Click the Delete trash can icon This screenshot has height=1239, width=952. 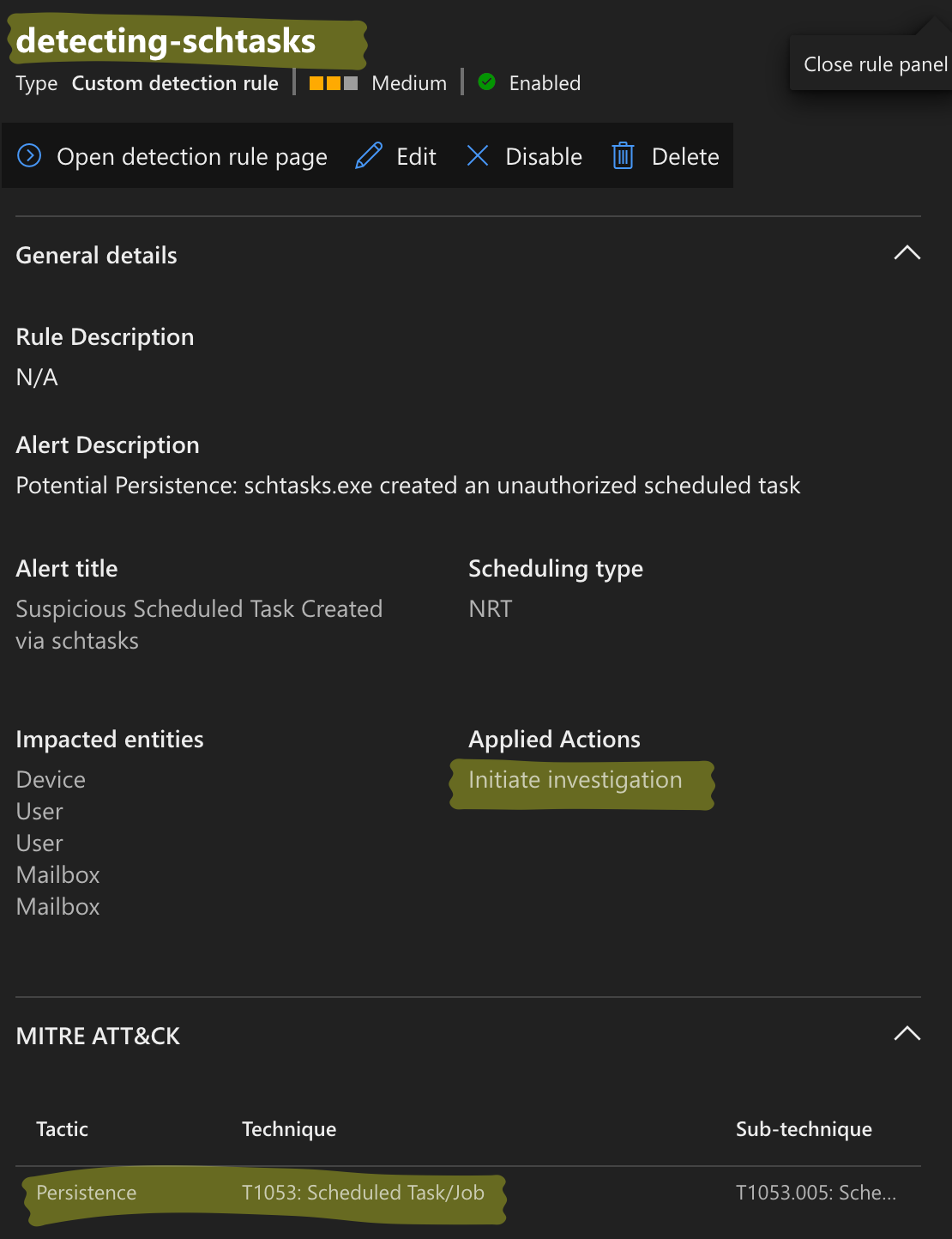click(623, 155)
